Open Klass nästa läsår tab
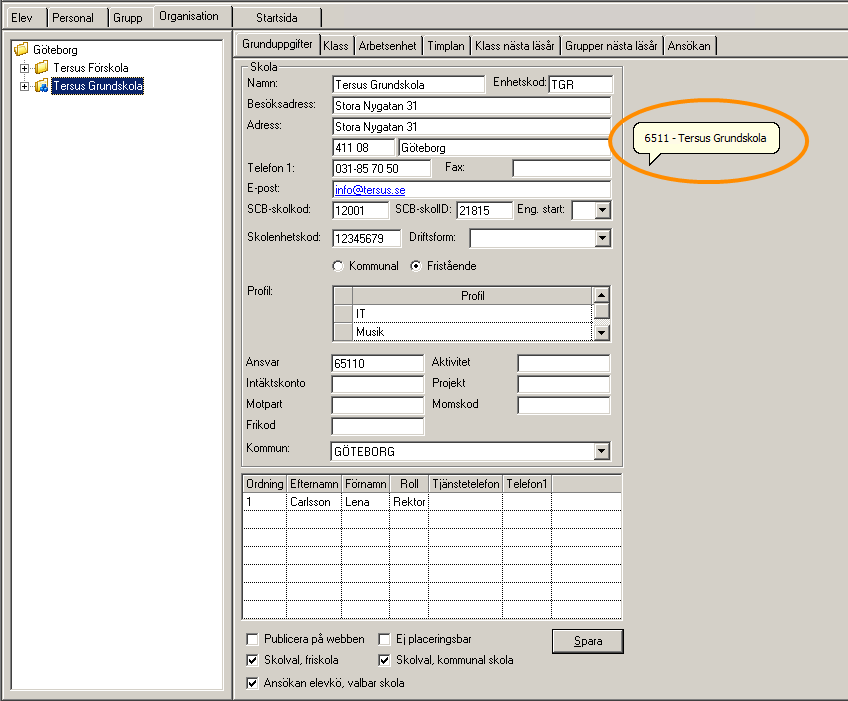The image size is (848, 701). [x=515, y=46]
